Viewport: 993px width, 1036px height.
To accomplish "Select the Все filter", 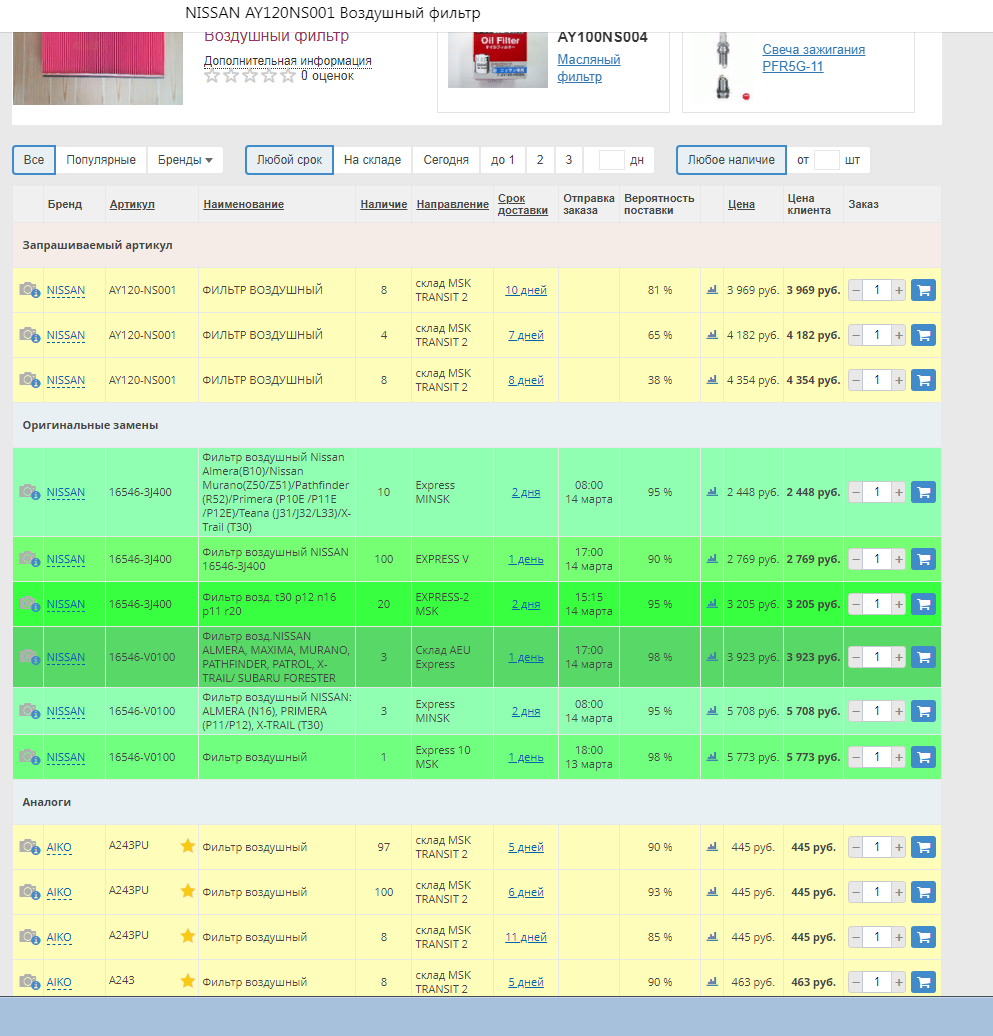I will [34, 160].
